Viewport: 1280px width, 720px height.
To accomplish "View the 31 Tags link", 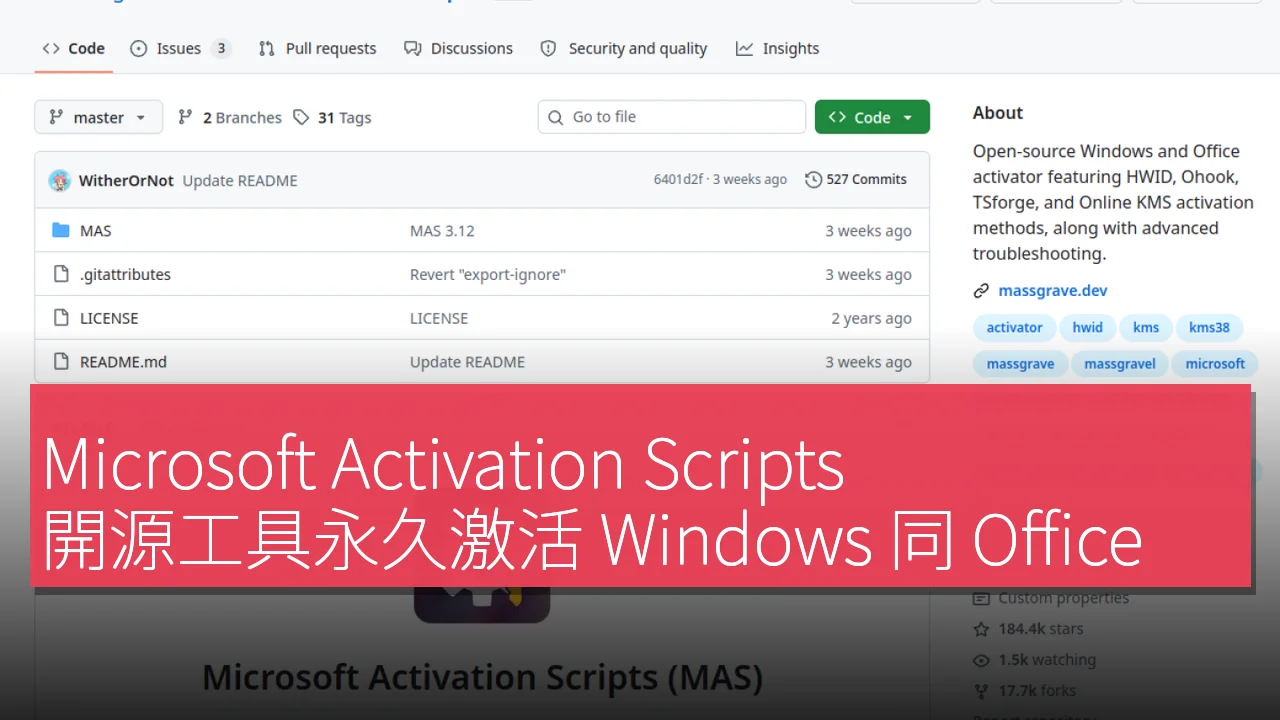I will tap(332, 117).
